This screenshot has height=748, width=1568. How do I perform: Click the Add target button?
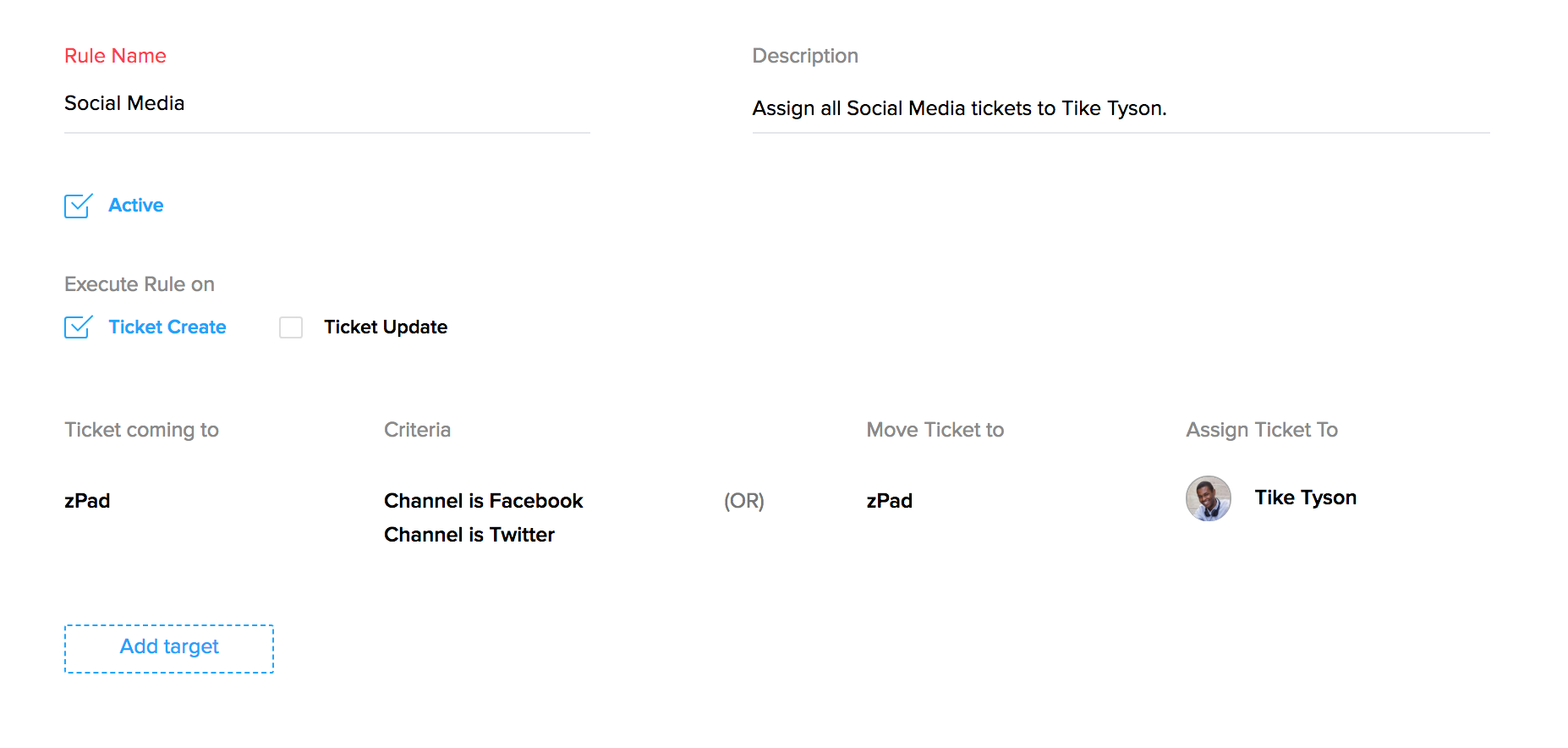point(169,648)
